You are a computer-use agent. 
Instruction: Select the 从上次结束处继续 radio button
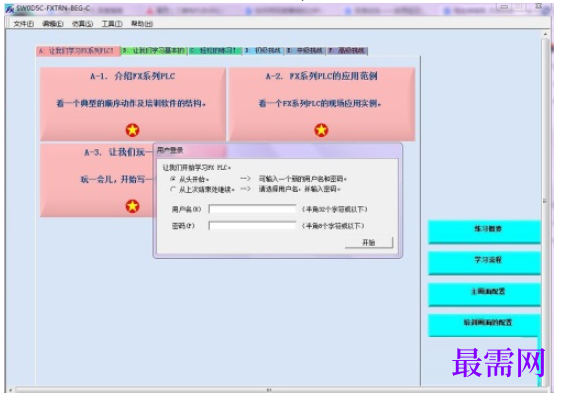point(173,189)
